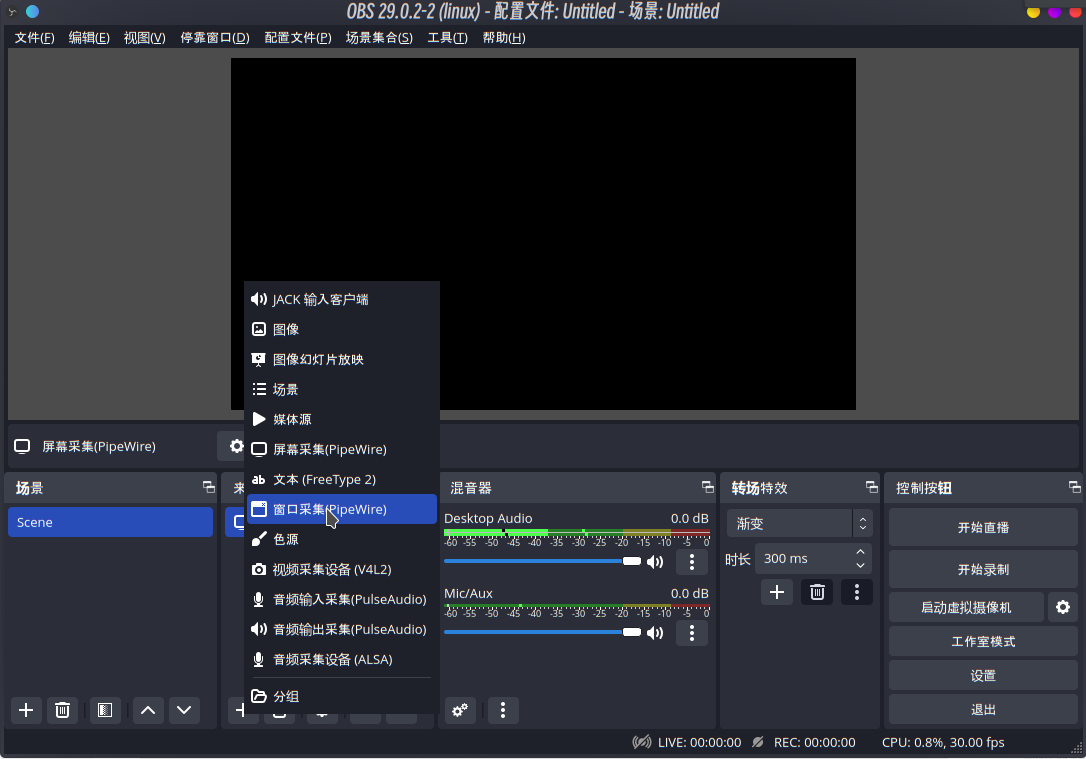Add a new transition with plus icon
Viewport: 1086px width, 759px height.
(776, 592)
